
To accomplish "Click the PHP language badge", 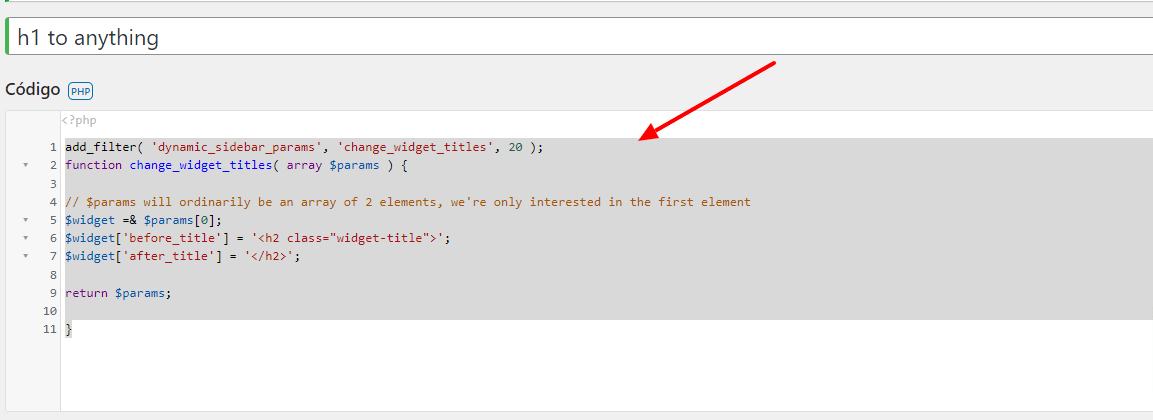I will pos(80,91).
